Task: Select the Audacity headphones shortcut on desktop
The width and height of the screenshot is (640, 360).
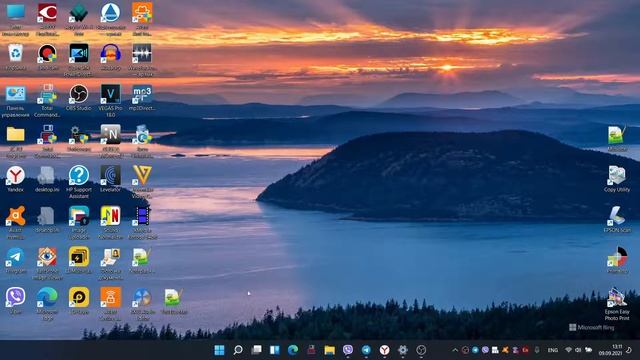Action: (111, 53)
